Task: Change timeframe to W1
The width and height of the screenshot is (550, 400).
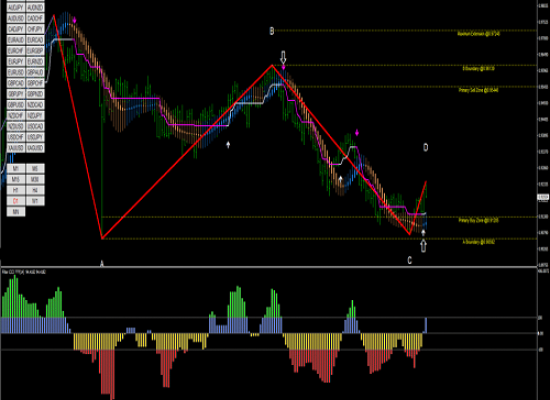Action: click(x=35, y=201)
